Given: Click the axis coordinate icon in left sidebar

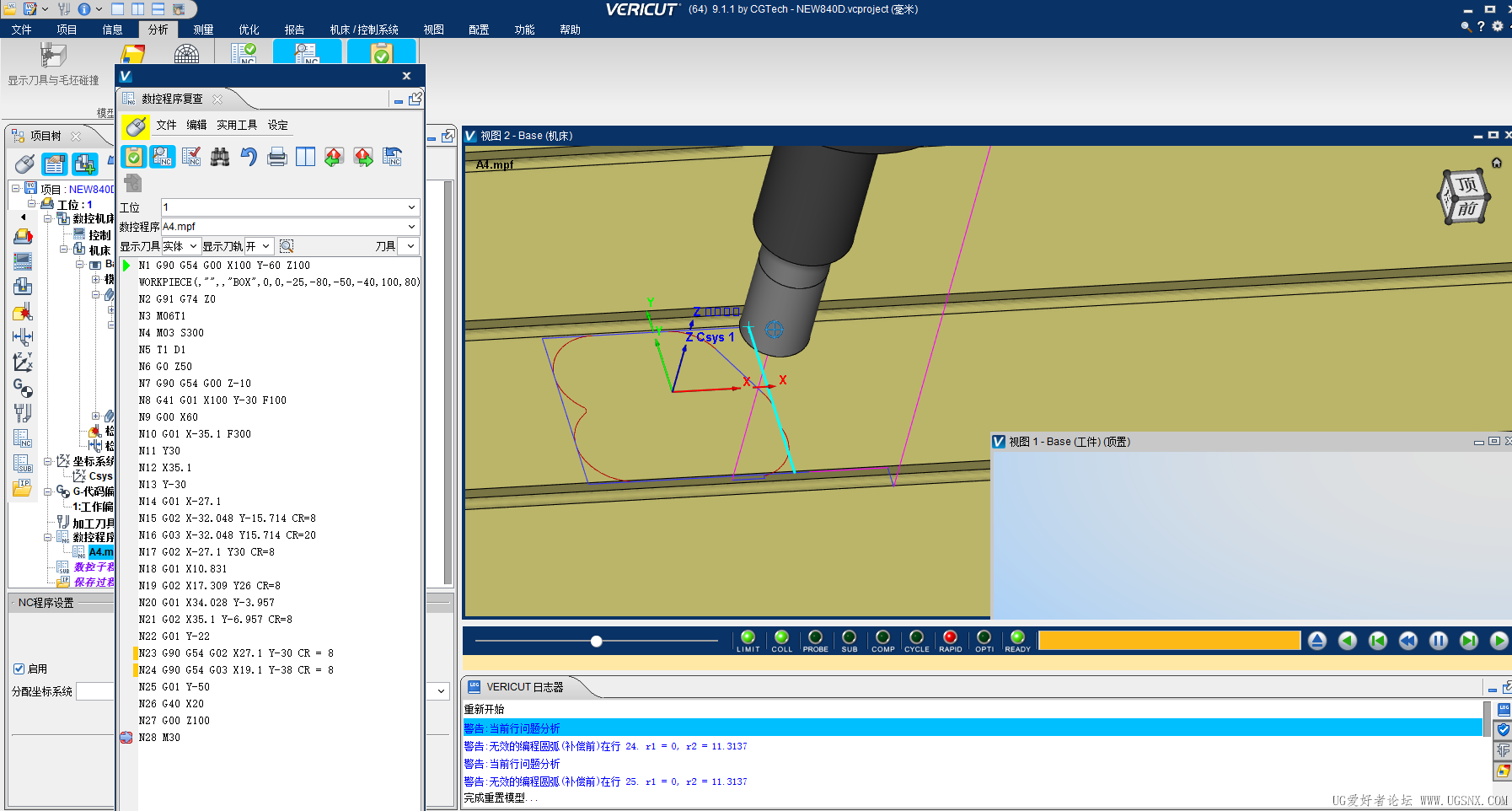Looking at the screenshot, I should click(x=23, y=363).
